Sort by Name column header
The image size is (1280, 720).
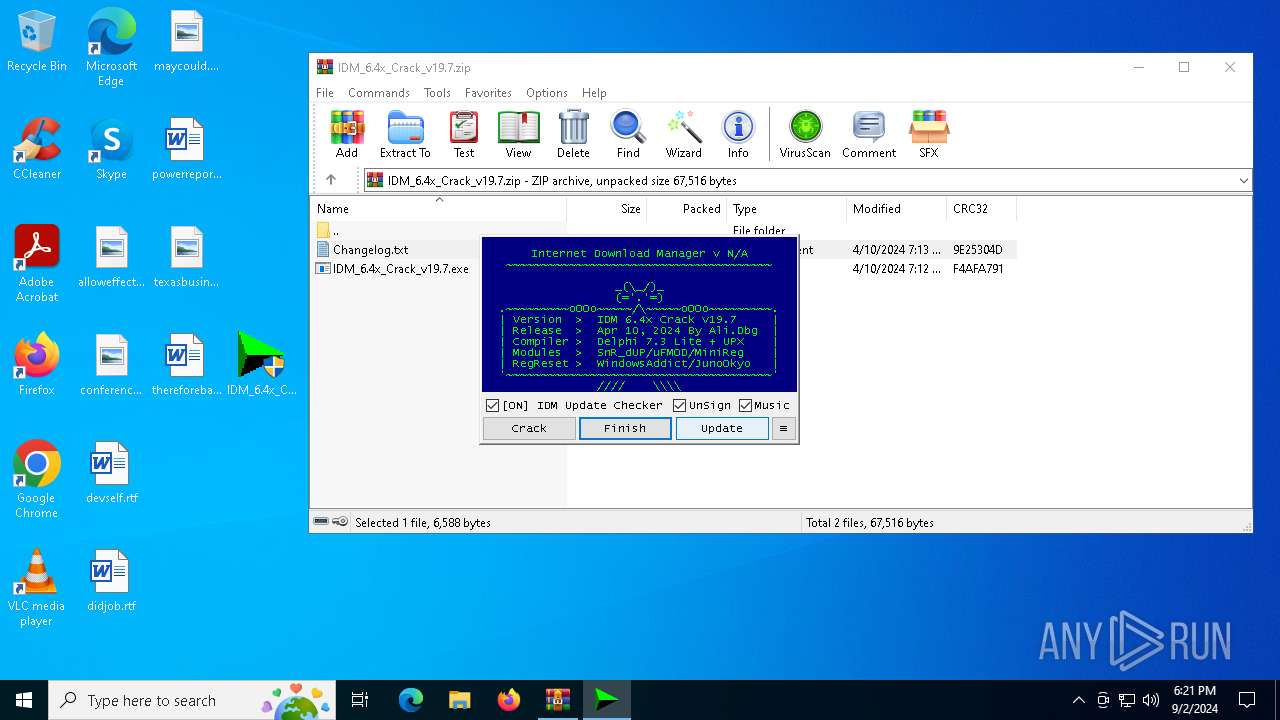(438, 209)
